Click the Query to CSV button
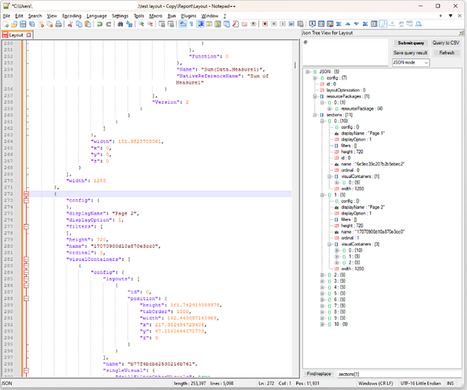Viewport: 467px width, 390px height. [446, 43]
